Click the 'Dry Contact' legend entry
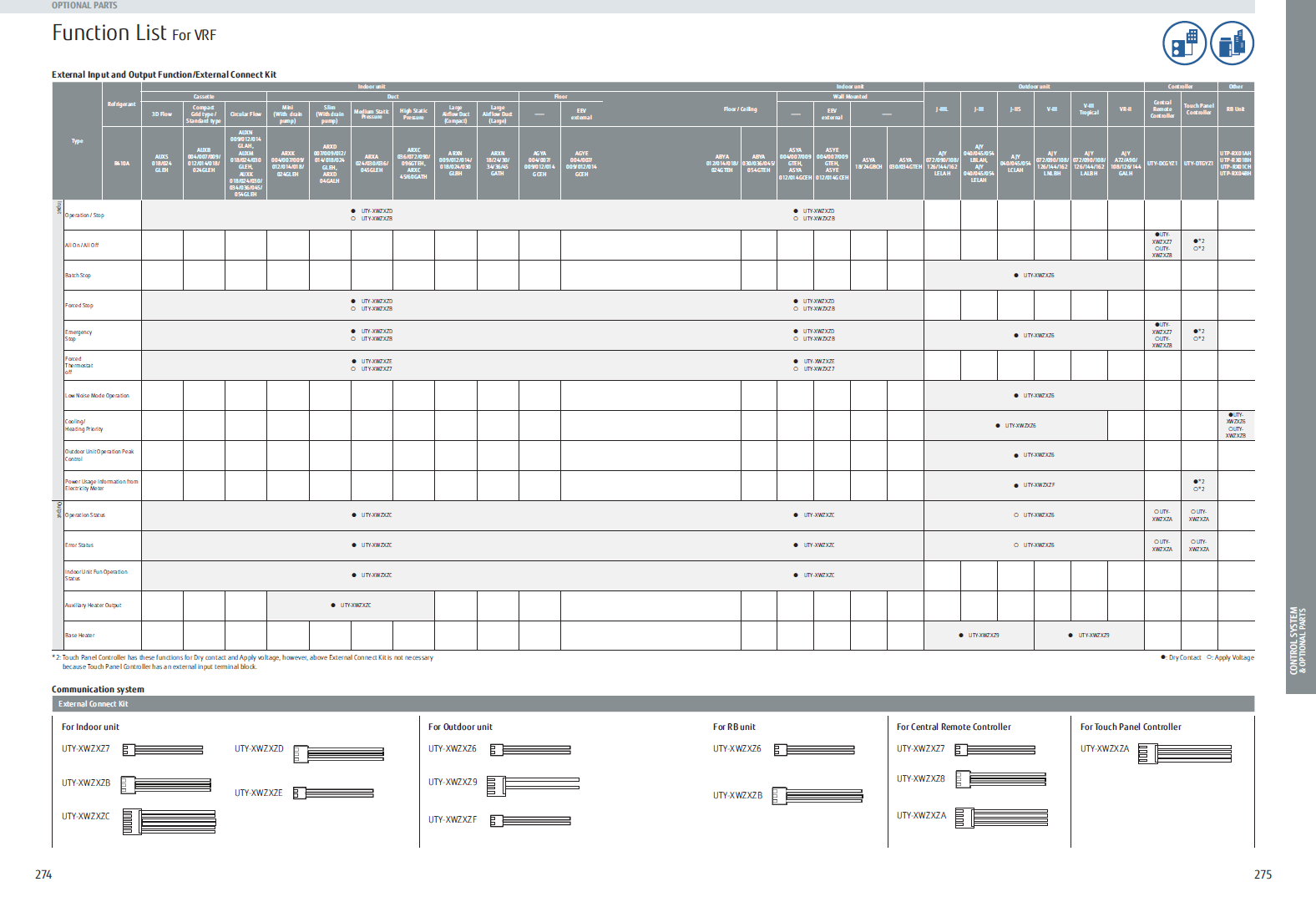1316x902 pixels. 1181,658
